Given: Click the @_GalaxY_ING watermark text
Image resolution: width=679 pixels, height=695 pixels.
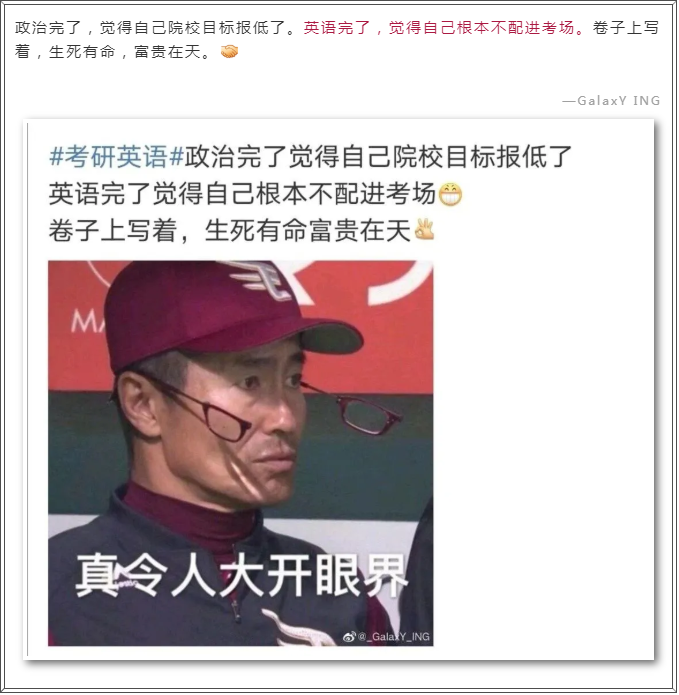Looking at the screenshot, I should pos(394,637).
